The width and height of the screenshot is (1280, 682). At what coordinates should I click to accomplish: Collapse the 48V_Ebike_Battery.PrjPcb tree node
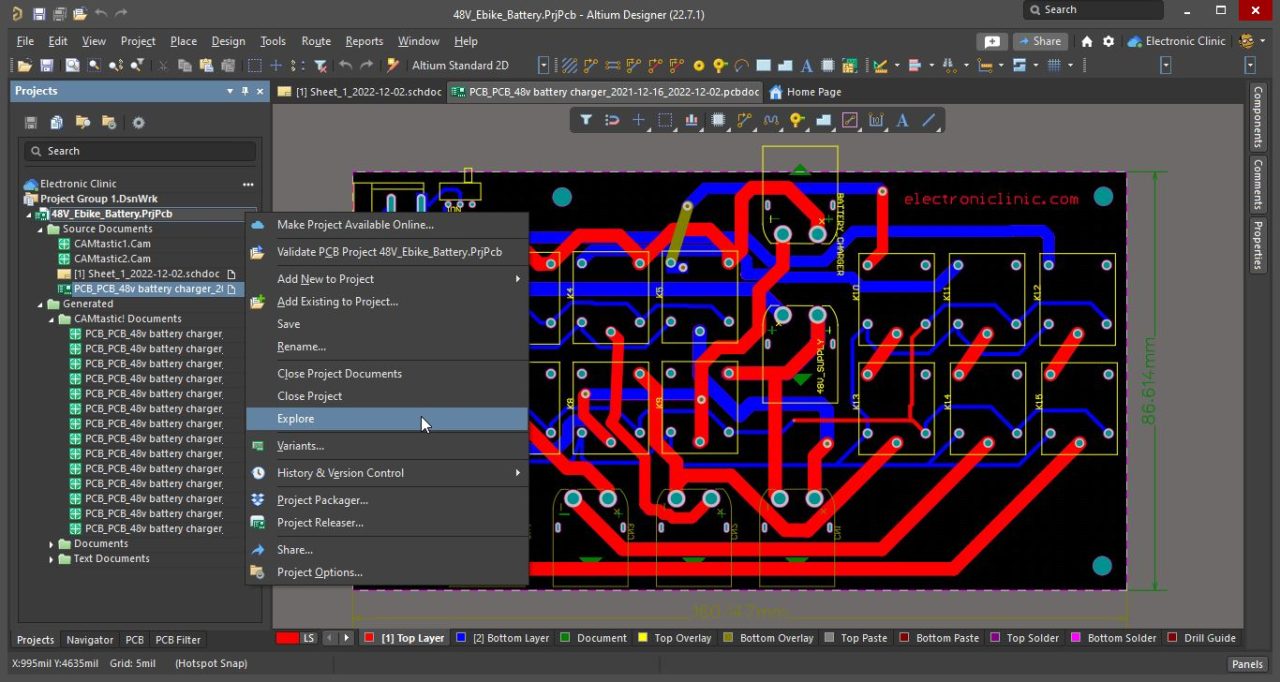(x=30, y=214)
